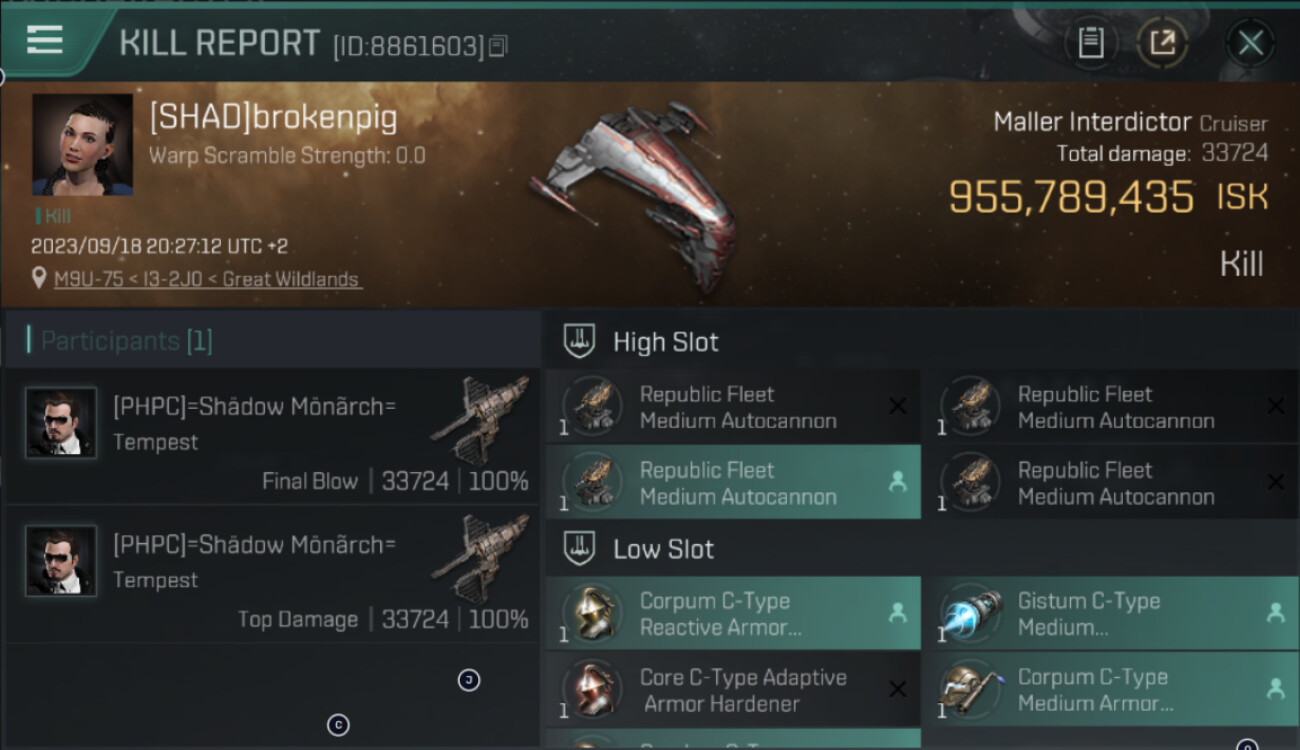Share kill report via export icon
1300x750 pixels.
click(x=1162, y=43)
